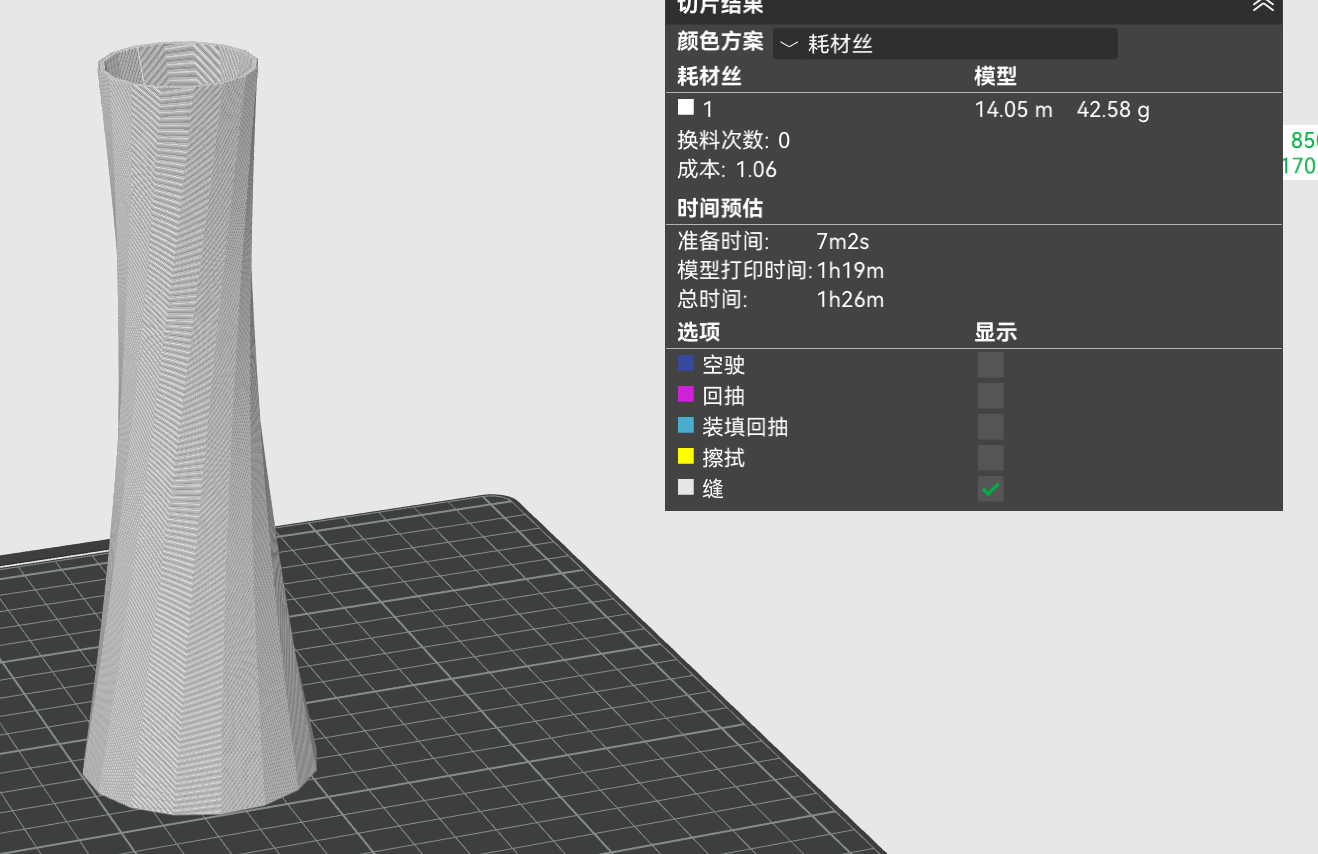Click the filament length value 14.05 m
The height and width of the screenshot is (854, 1318).
pos(1013,110)
